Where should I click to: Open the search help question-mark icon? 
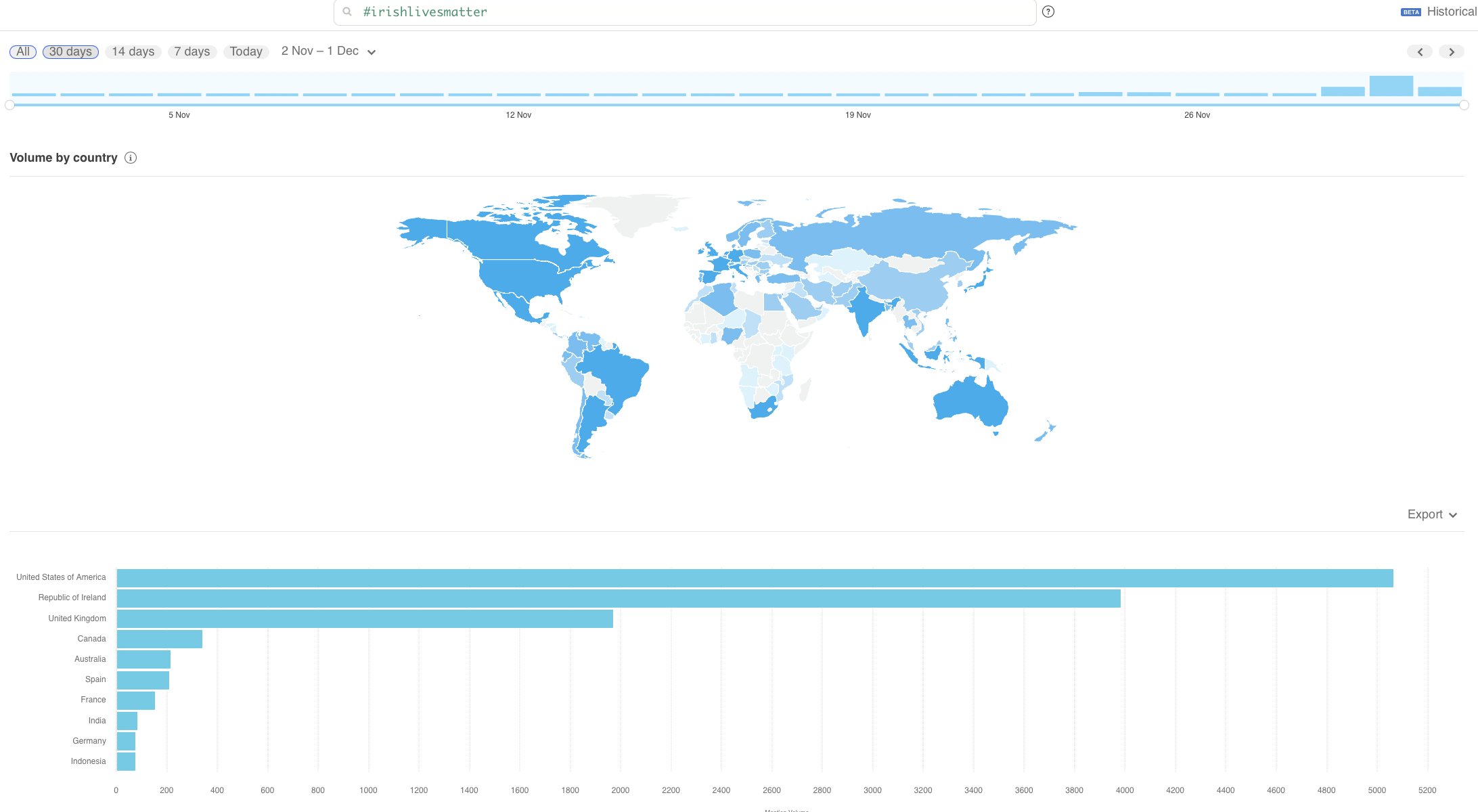1048,12
